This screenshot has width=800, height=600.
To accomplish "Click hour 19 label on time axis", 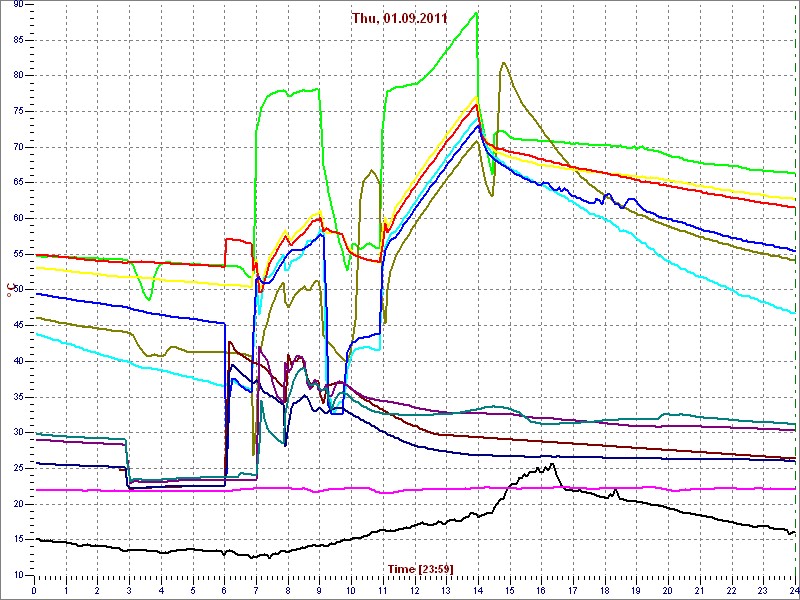I will pos(635,589).
